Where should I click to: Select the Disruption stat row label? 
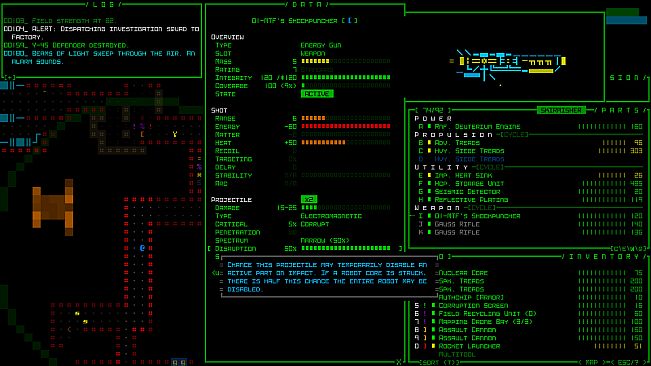click(235, 249)
